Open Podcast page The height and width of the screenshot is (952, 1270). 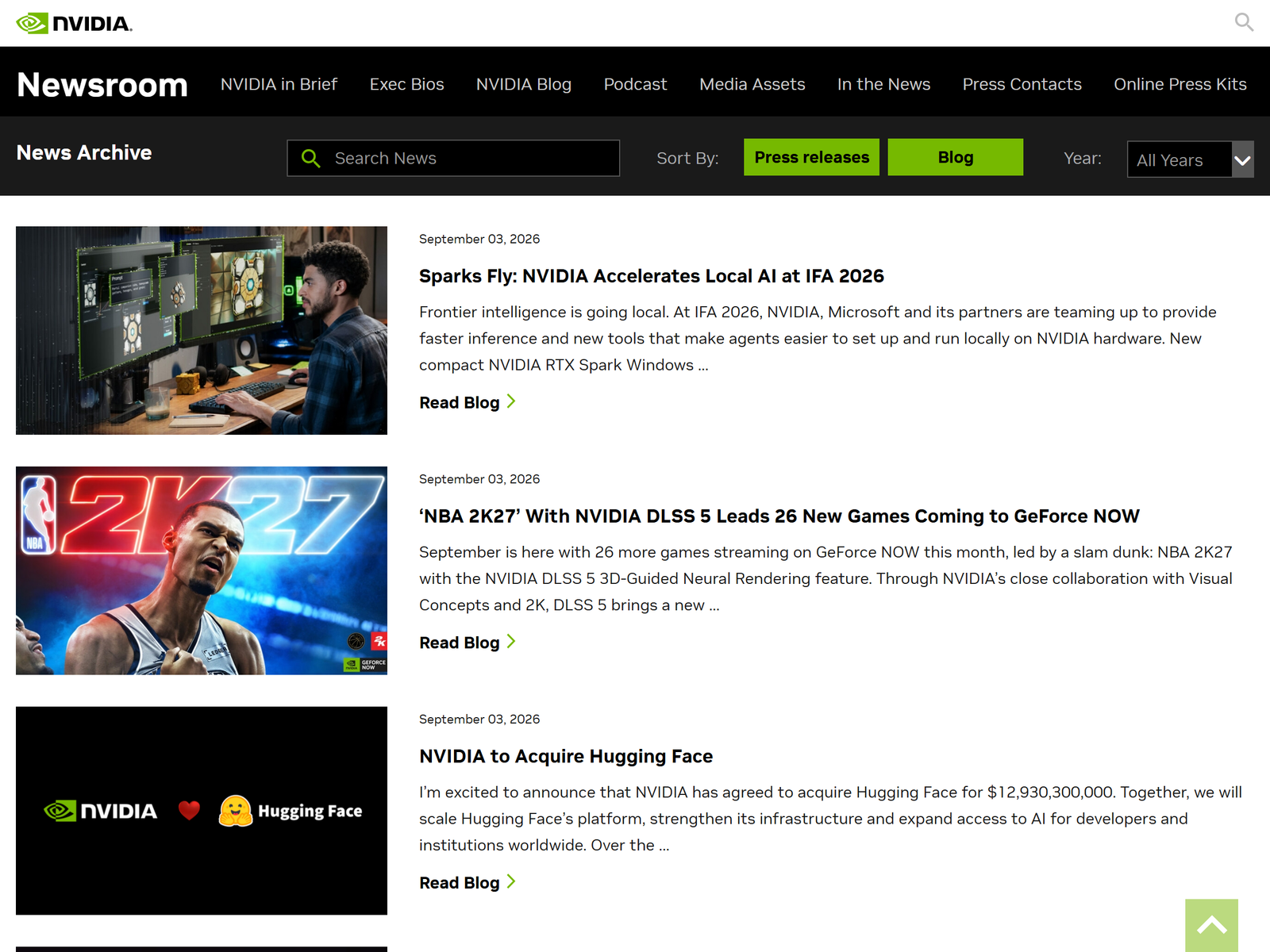coord(635,84)
